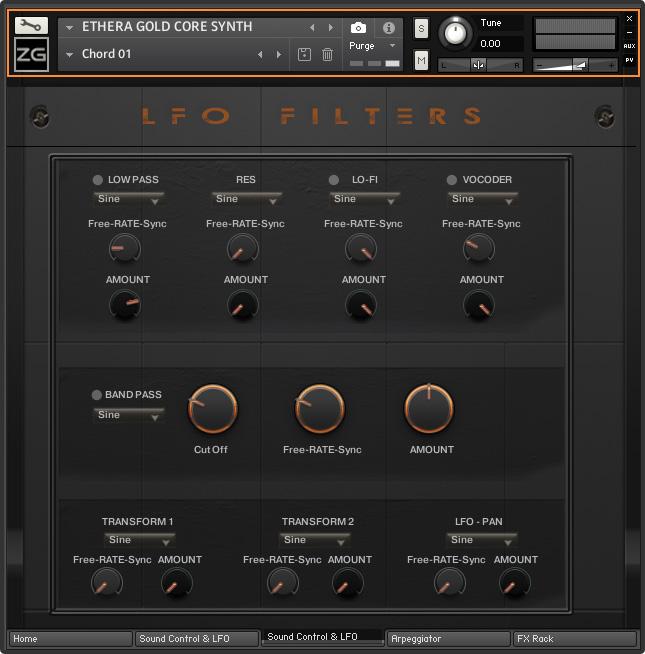Click the ZG logo icon

pyautogui.click(x=31, y=54)
